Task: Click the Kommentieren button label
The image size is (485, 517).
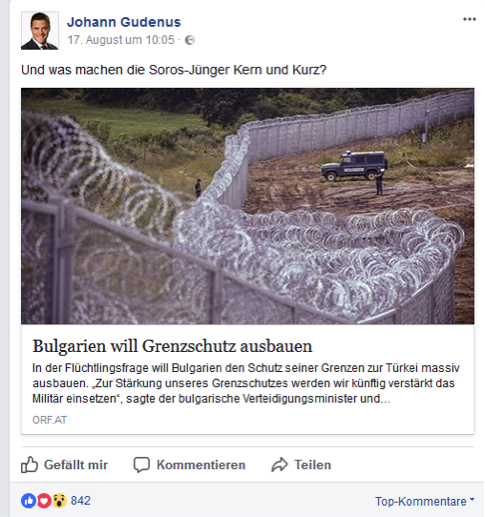Action: click(201, 465)
